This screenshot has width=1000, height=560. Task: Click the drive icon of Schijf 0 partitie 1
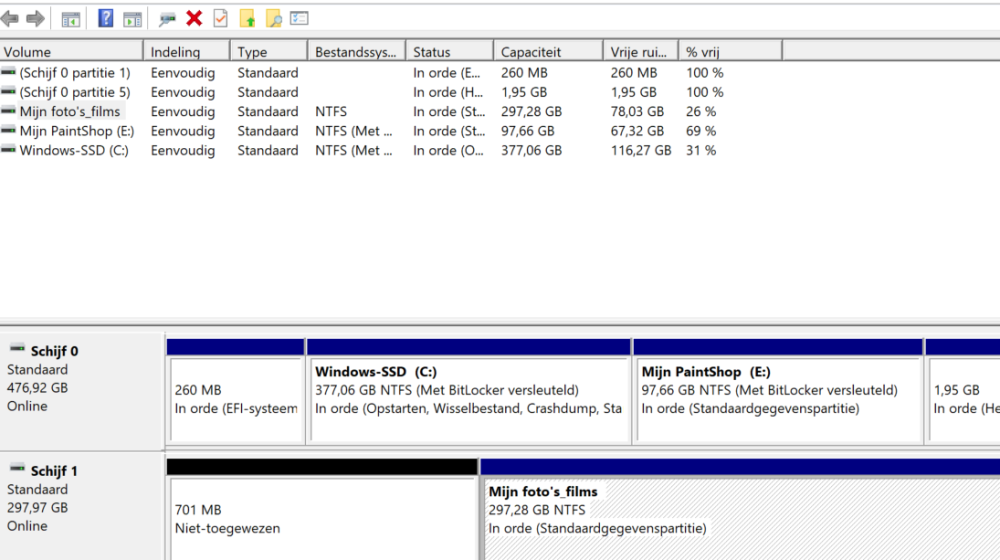click(x=8, y=72)
